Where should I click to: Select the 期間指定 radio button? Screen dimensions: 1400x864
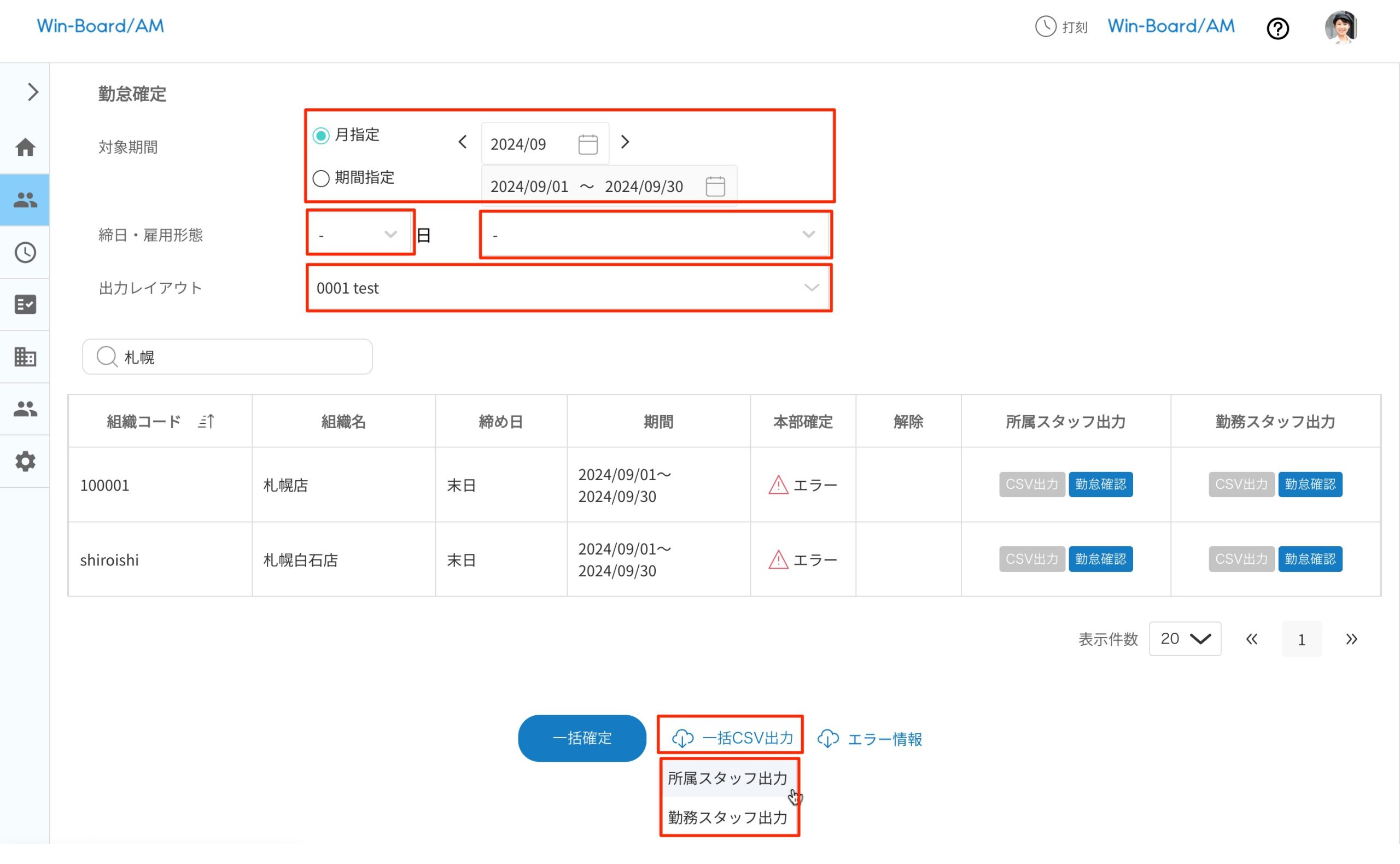pyautogui.click(x=320, y=178)
